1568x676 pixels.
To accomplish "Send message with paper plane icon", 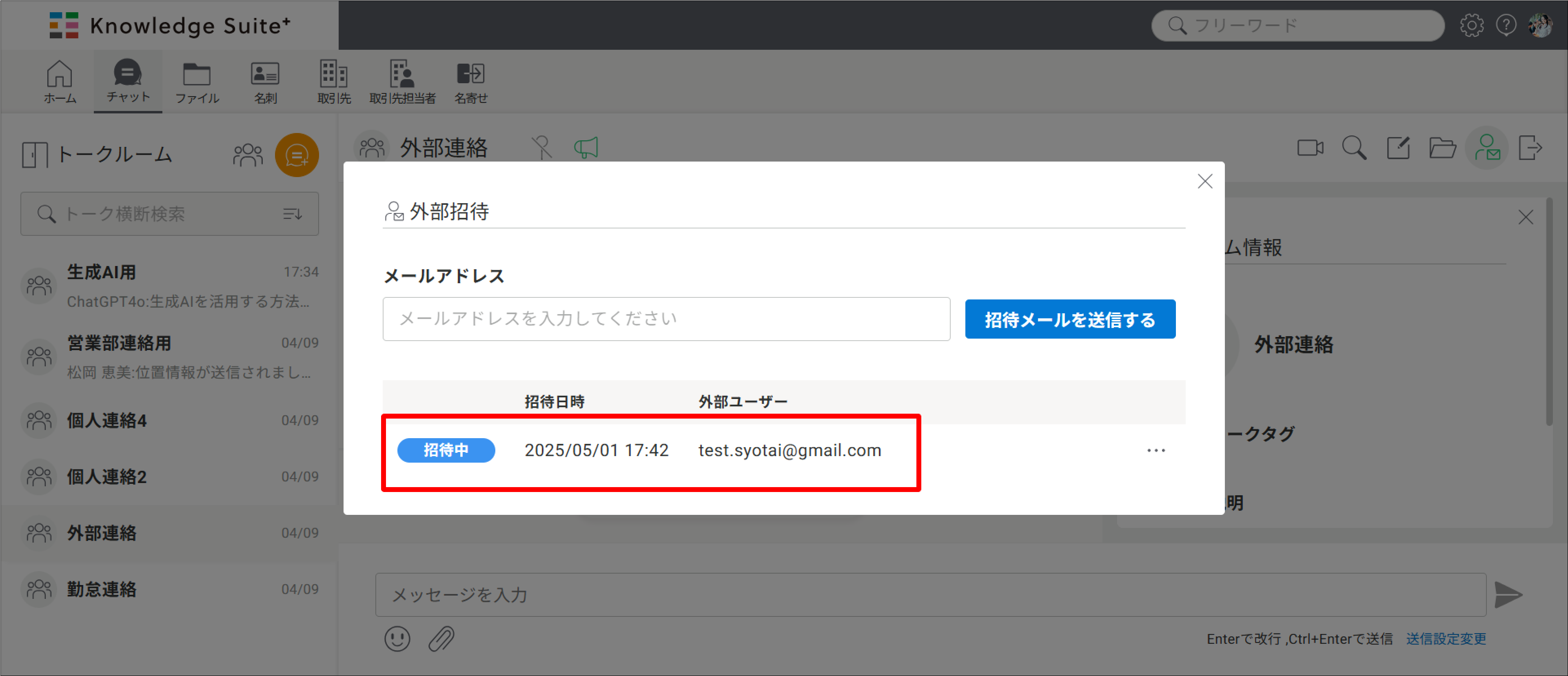I will coord(1508,594).
